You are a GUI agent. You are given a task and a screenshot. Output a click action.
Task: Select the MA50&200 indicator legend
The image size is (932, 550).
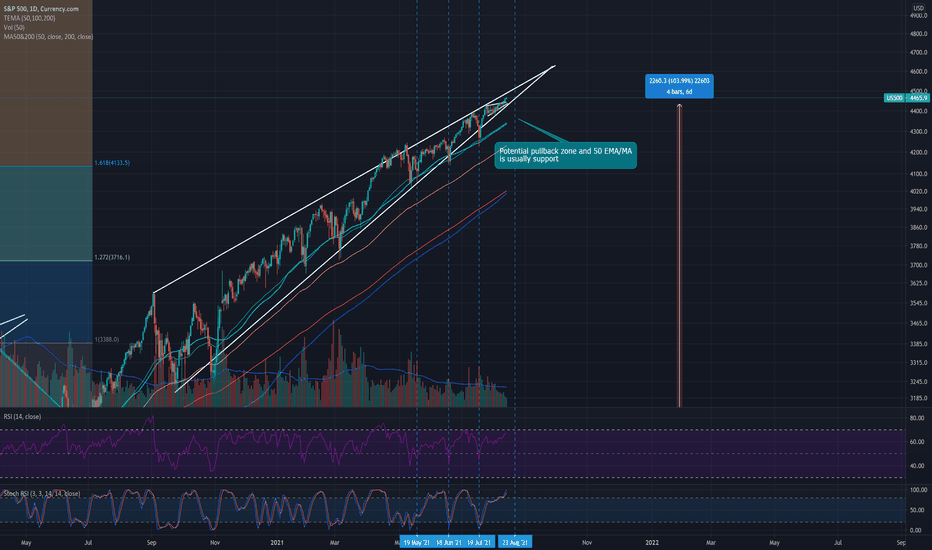pos(48,37)
